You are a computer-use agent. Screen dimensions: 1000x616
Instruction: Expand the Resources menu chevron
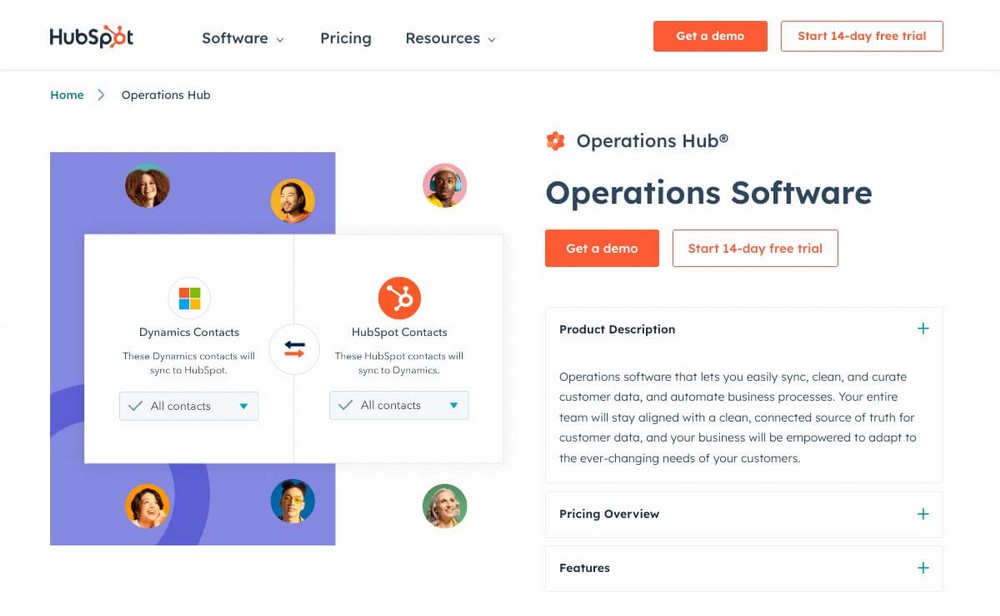click(492, 40)
